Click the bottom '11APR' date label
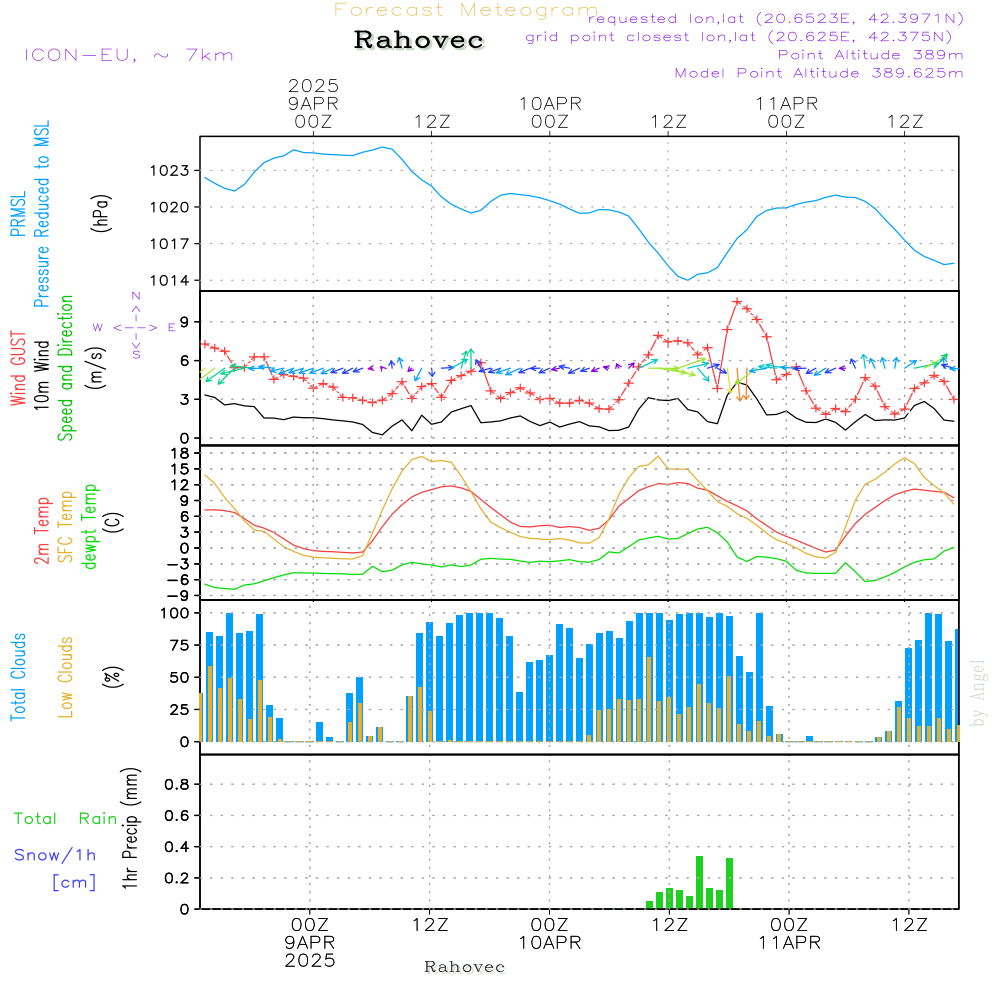This screenshot has height=1000, width=1000. [x=789, y=943]
